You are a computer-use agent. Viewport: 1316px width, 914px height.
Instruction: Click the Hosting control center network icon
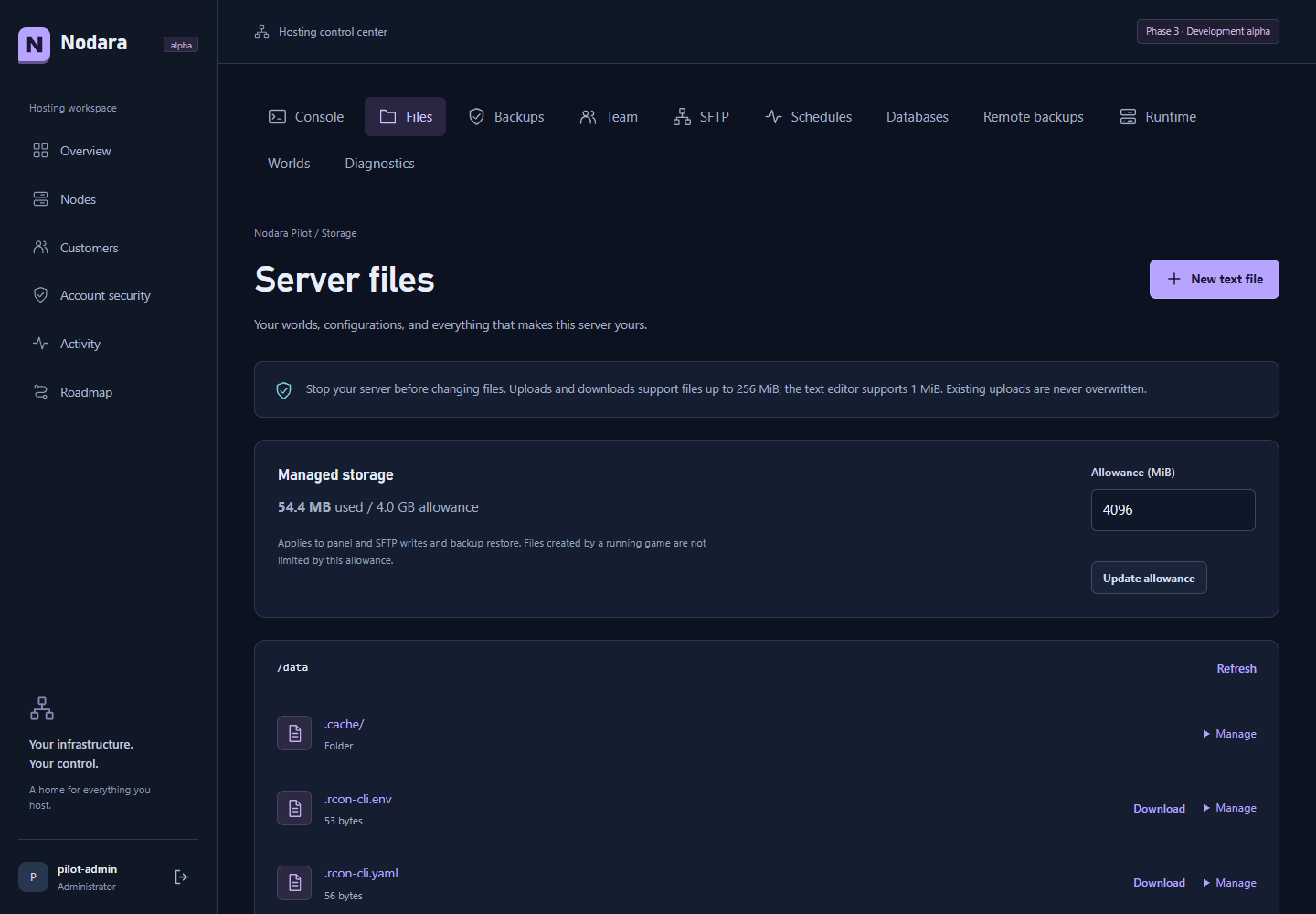coord(261,32)
